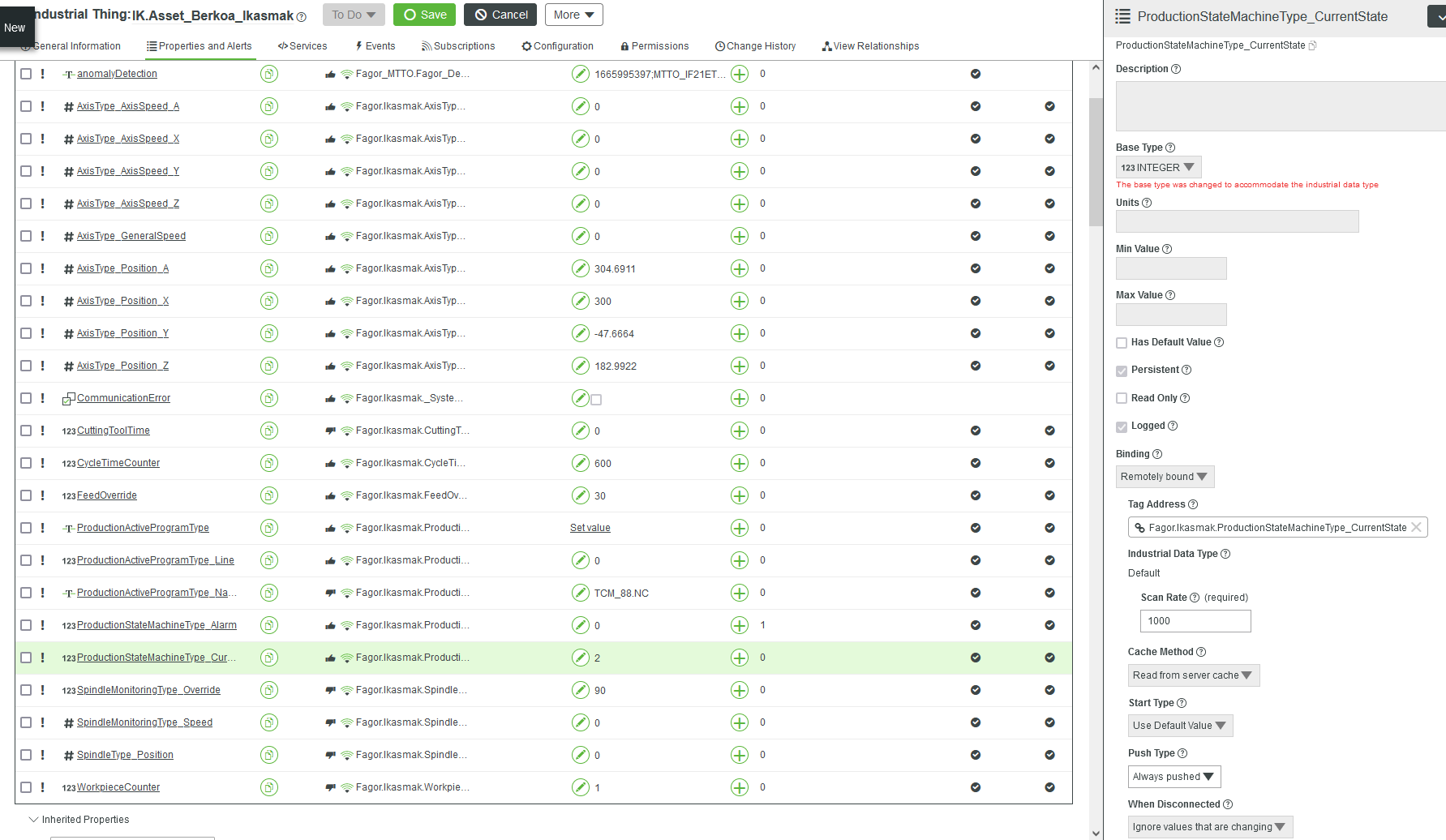
Task: Click the Save button
Action: point(424,14)
